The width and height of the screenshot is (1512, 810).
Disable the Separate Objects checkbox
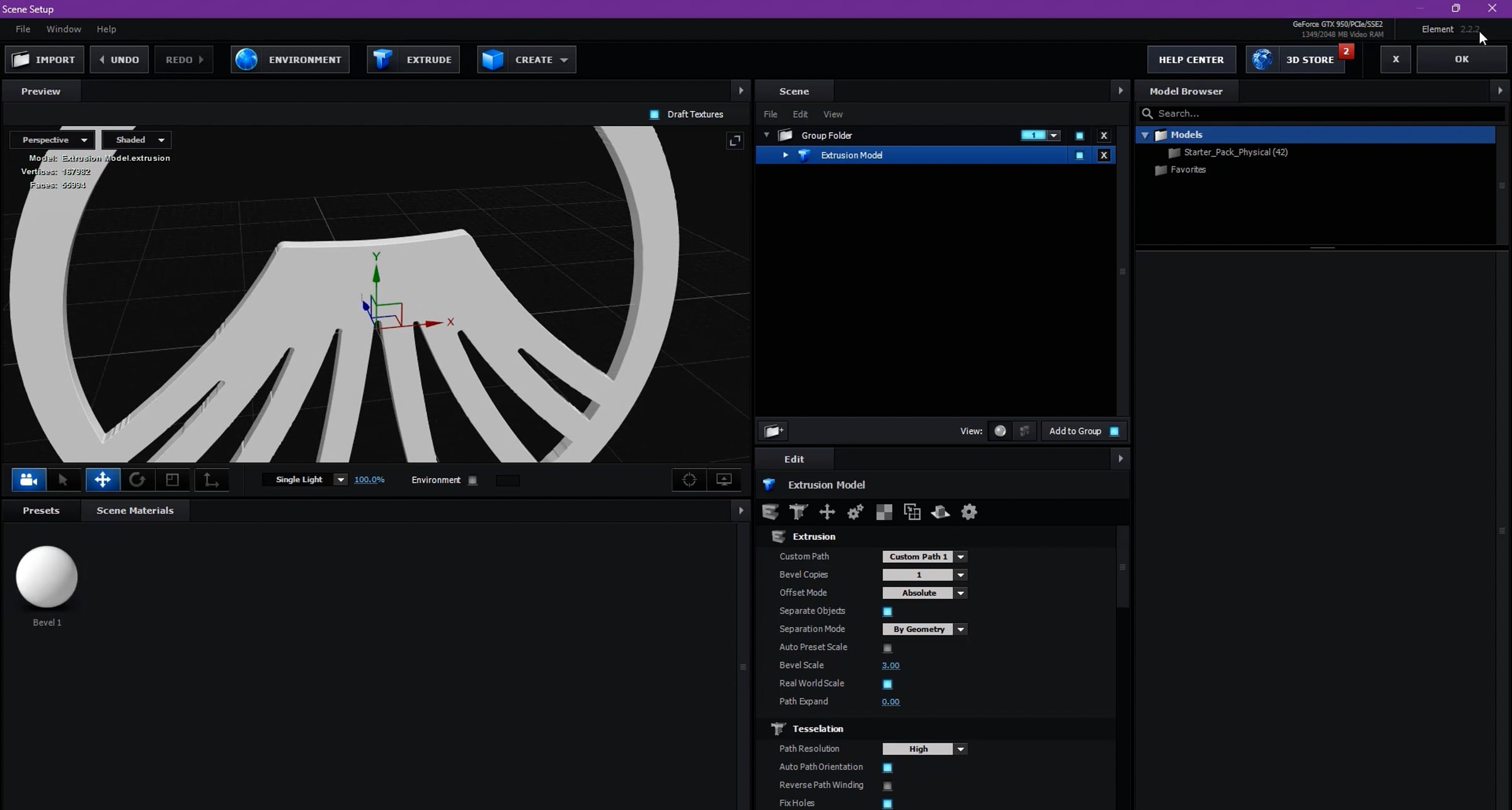887,611
